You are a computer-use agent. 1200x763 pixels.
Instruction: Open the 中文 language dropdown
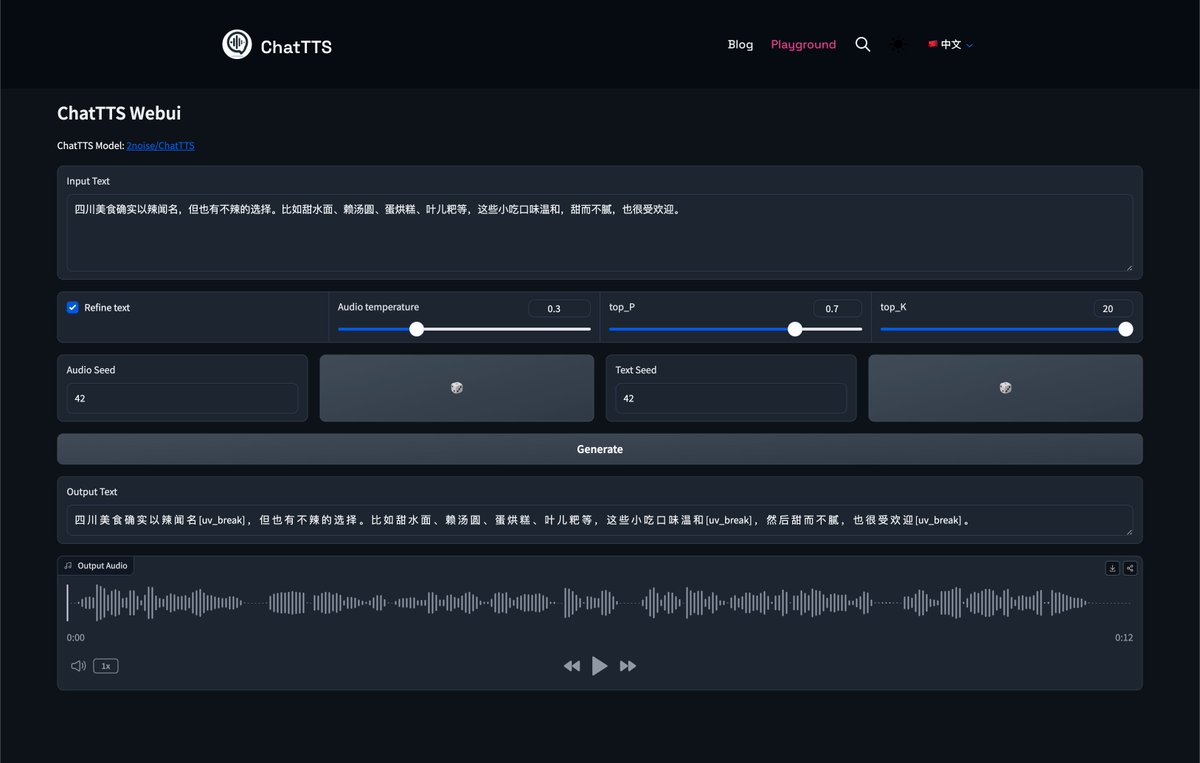tap(949, 44)
